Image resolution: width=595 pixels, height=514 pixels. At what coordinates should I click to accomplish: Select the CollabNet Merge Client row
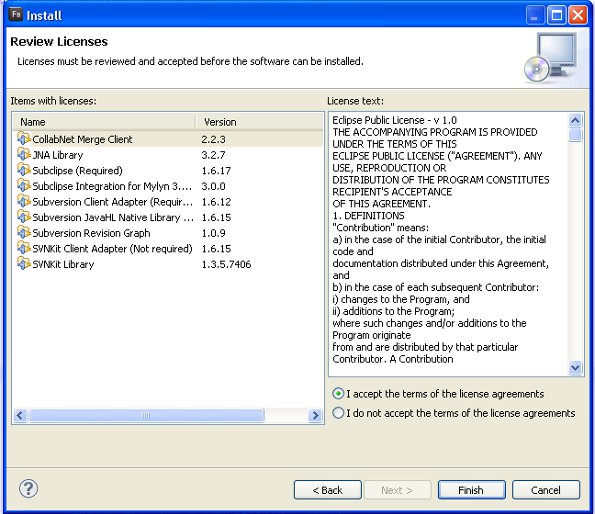pyautogui.click(x=168, y=139)
